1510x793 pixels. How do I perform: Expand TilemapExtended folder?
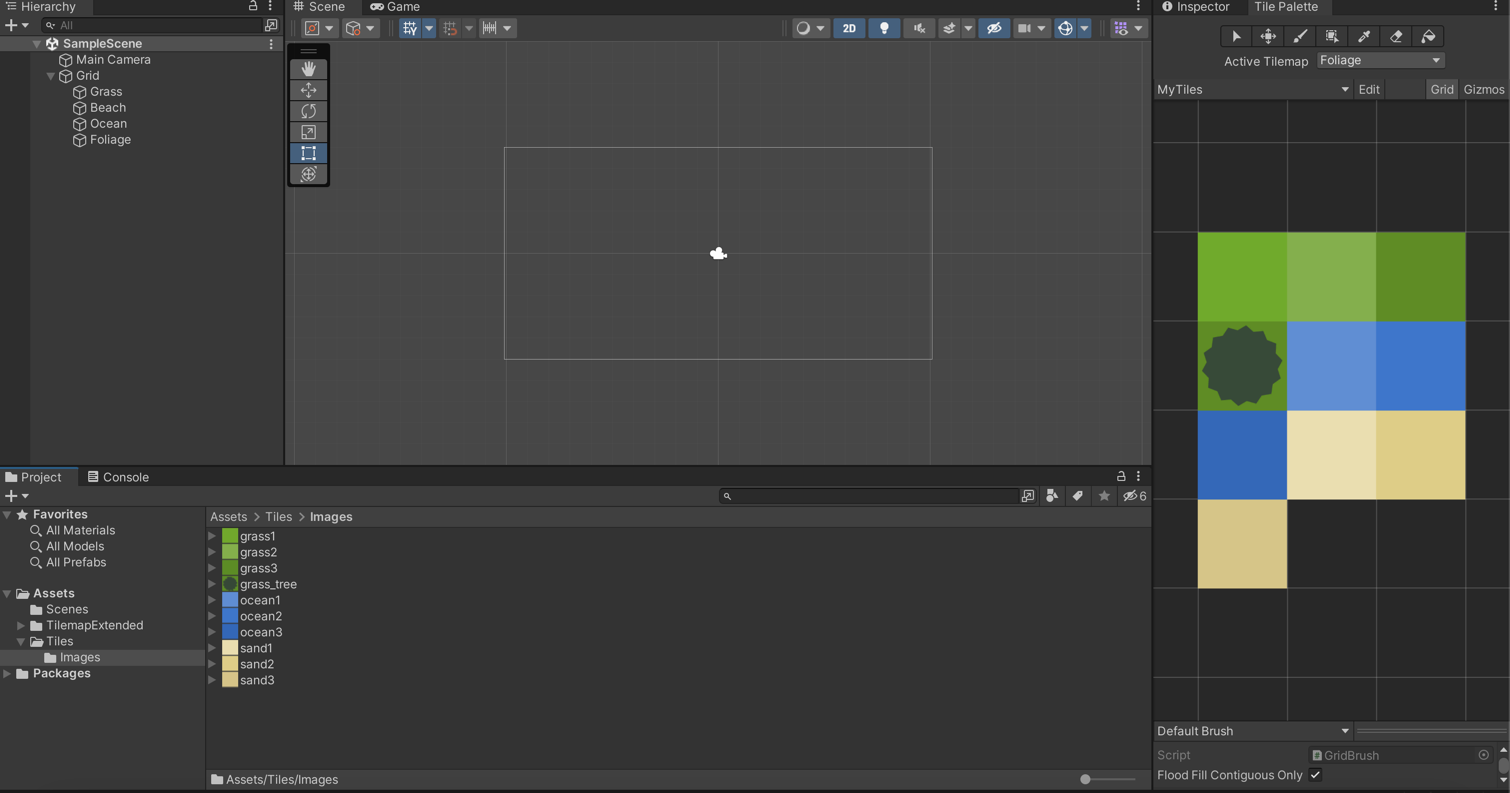click(21, 625)
